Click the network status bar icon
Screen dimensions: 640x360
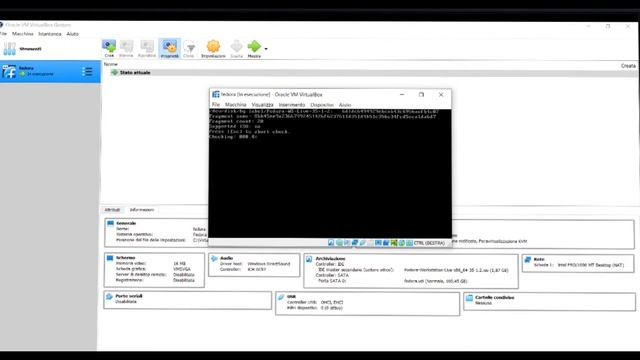pyautogui.click(x=355, y=243)
